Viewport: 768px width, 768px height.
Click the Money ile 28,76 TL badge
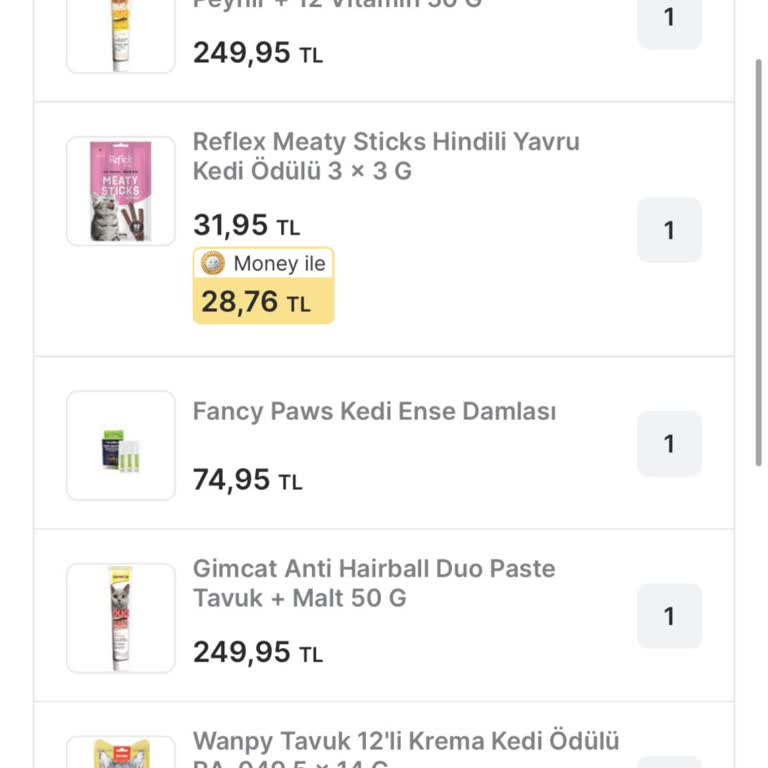pyautogui.click(x=263, y=286)
